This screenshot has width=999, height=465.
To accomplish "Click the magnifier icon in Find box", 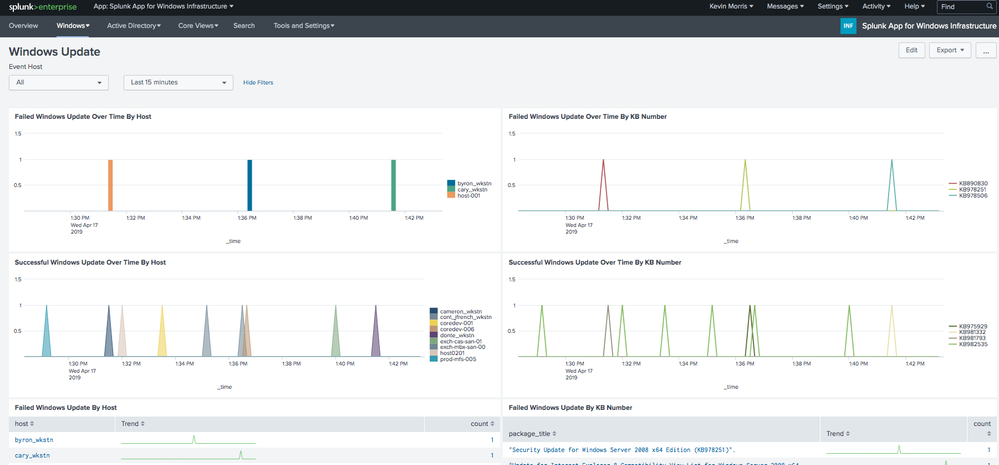I will coord(989,6).
